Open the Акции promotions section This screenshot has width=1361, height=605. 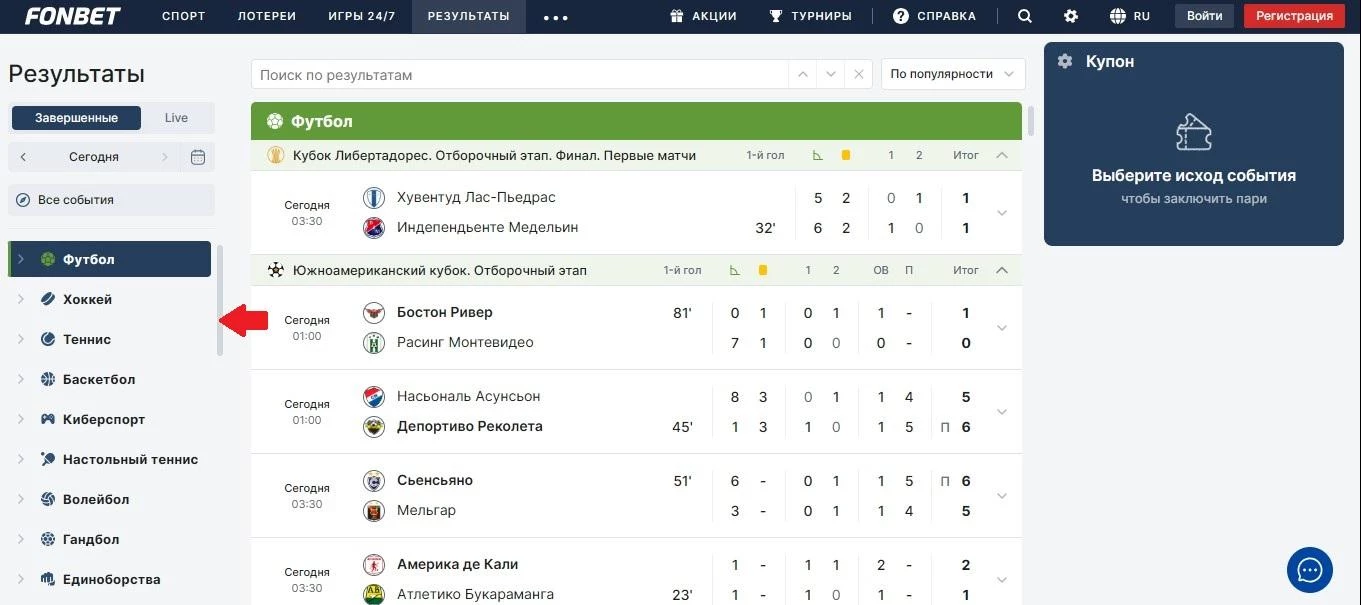coord(703,15)
